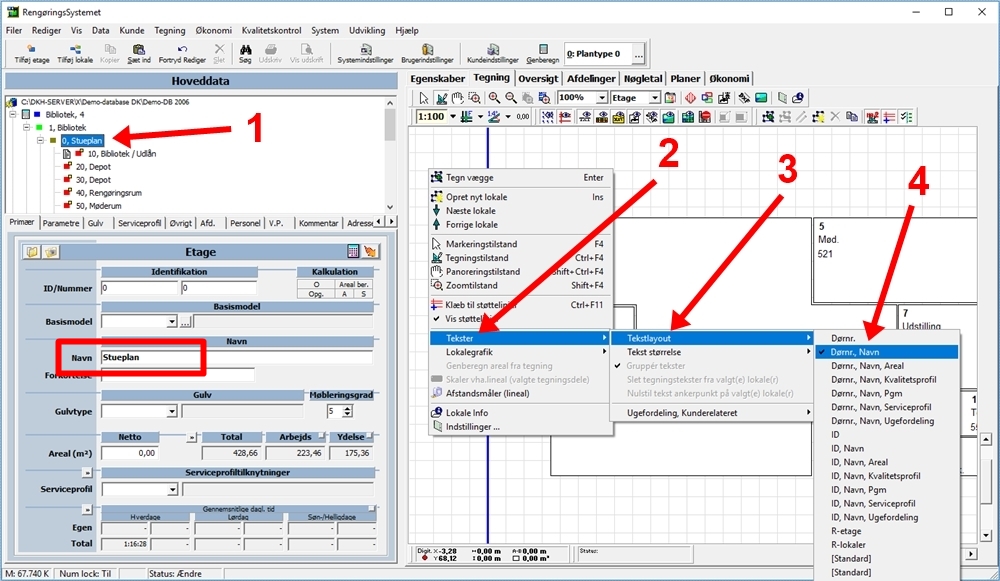Switch to the Nøgletal tab
This screenshot has height=581, width=1000.
click(643, 78)
